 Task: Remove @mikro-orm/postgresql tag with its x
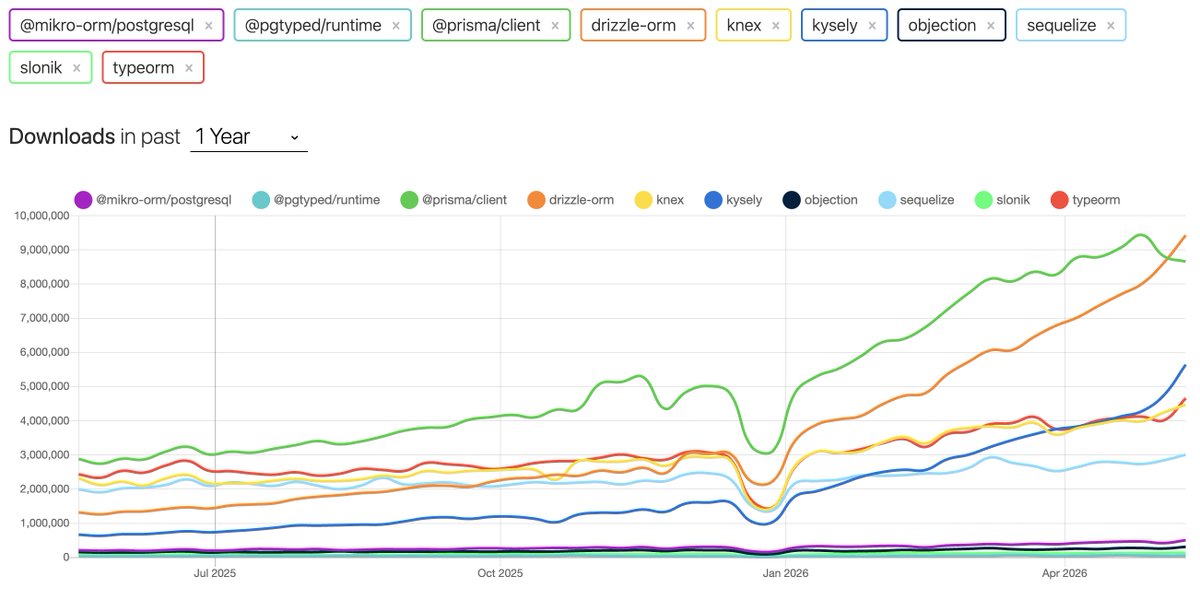(208, 25)
